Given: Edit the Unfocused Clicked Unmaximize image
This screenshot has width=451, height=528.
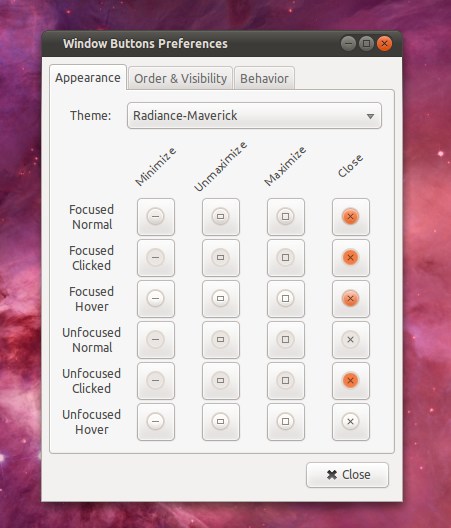Looking at the screenshot, I should pos(221,381).
